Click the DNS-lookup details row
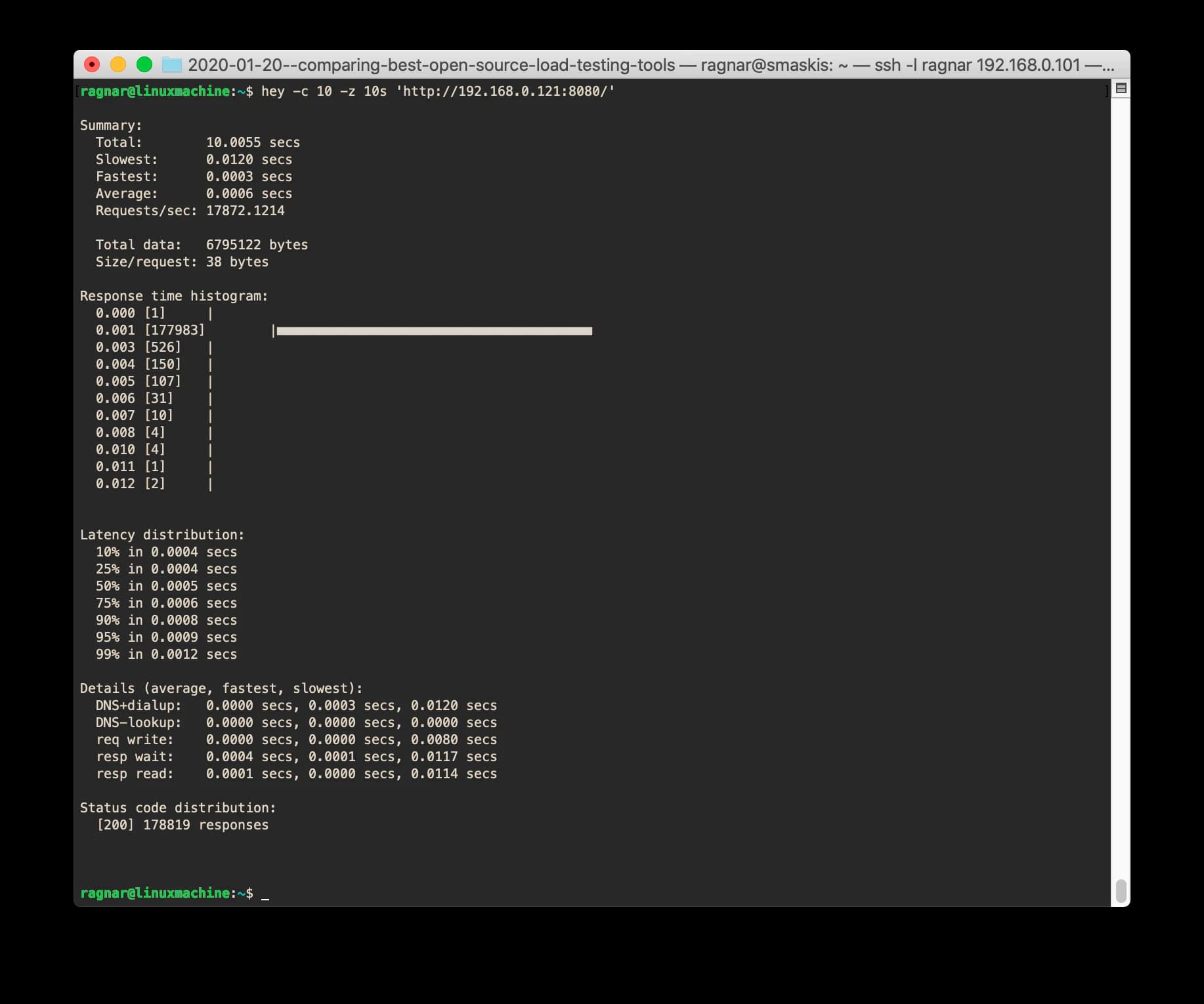The width and height of the screenshot is (1204, 1004). click(296, 722)
